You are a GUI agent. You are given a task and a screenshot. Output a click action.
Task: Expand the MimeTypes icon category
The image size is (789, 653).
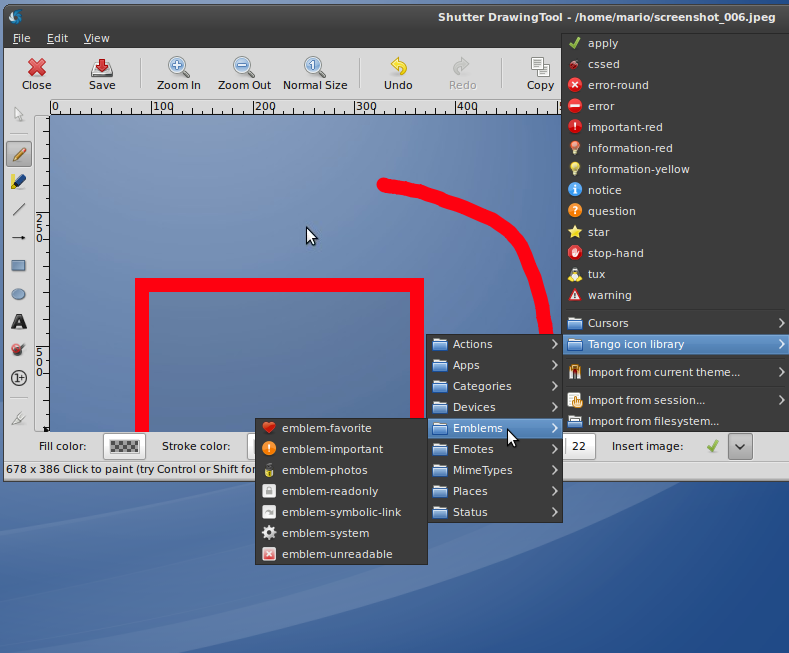[x=494, y=470]
